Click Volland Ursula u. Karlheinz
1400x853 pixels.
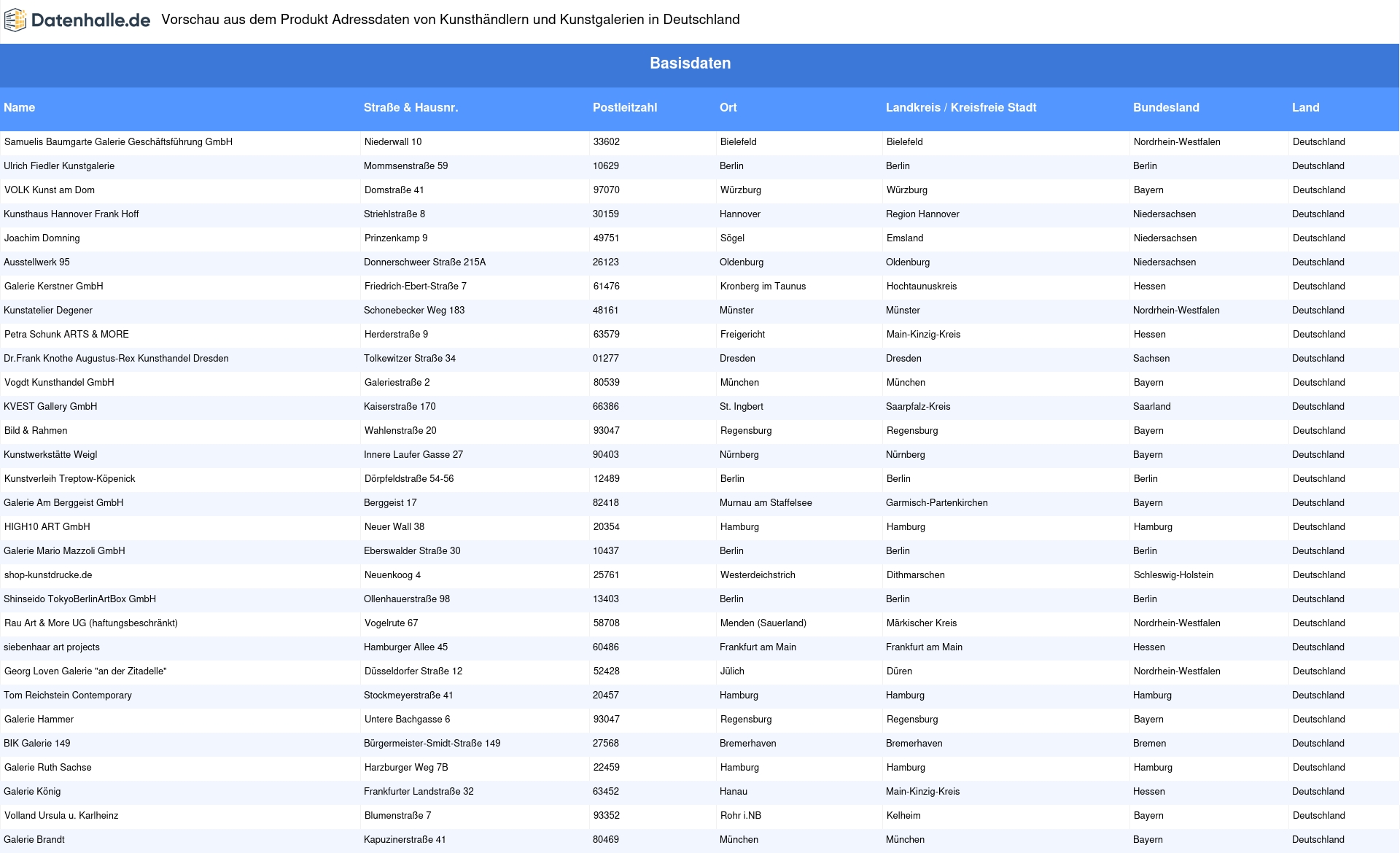61,816
